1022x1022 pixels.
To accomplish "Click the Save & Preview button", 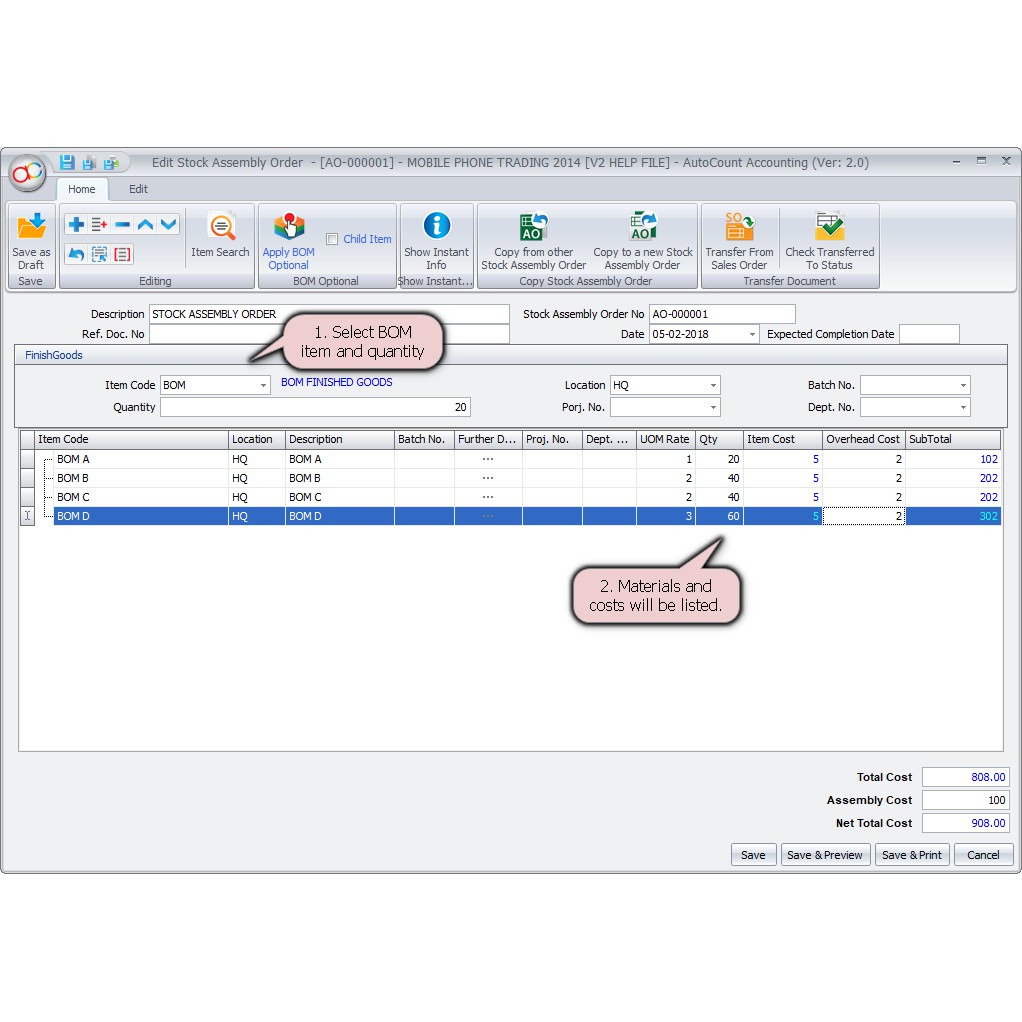I will (824, 855).
